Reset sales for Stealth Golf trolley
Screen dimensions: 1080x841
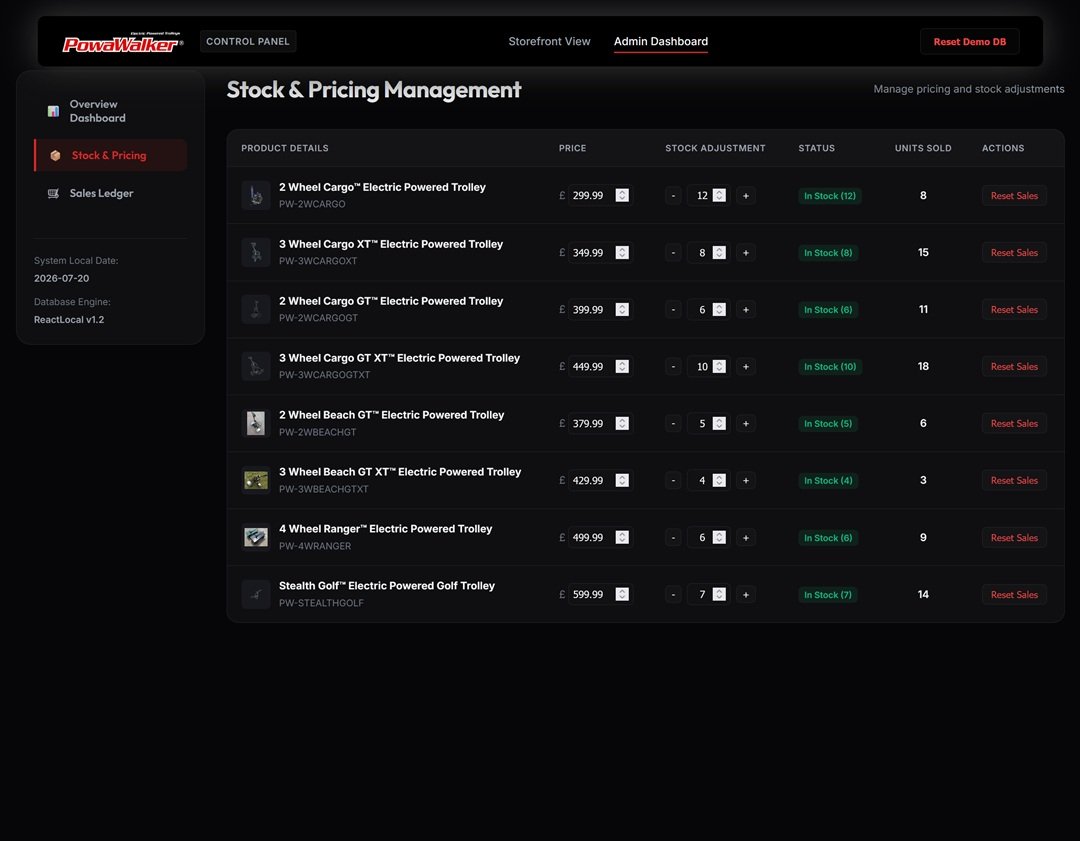tap(1014, 594)
